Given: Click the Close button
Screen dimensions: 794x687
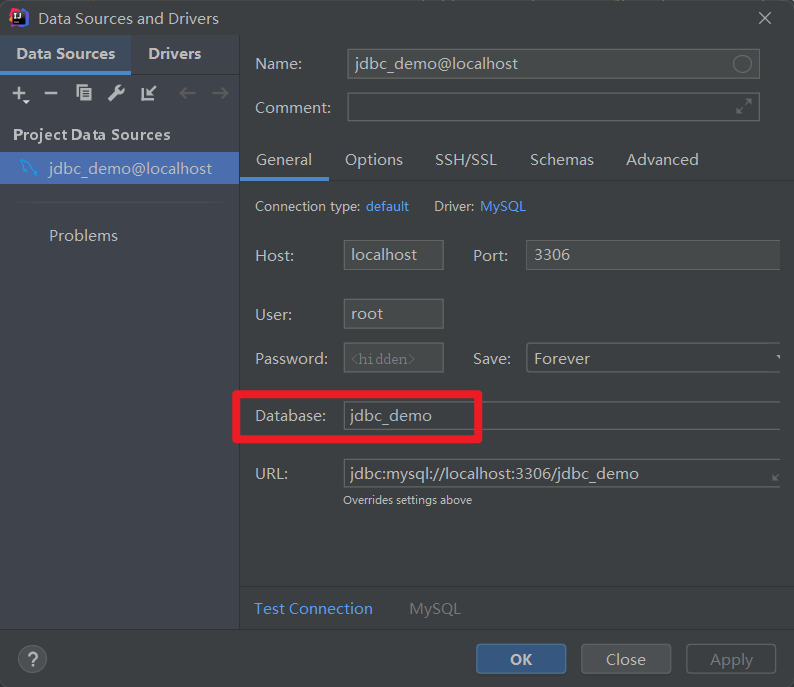Looking at the screenshot, I should (x=626, y=659).
